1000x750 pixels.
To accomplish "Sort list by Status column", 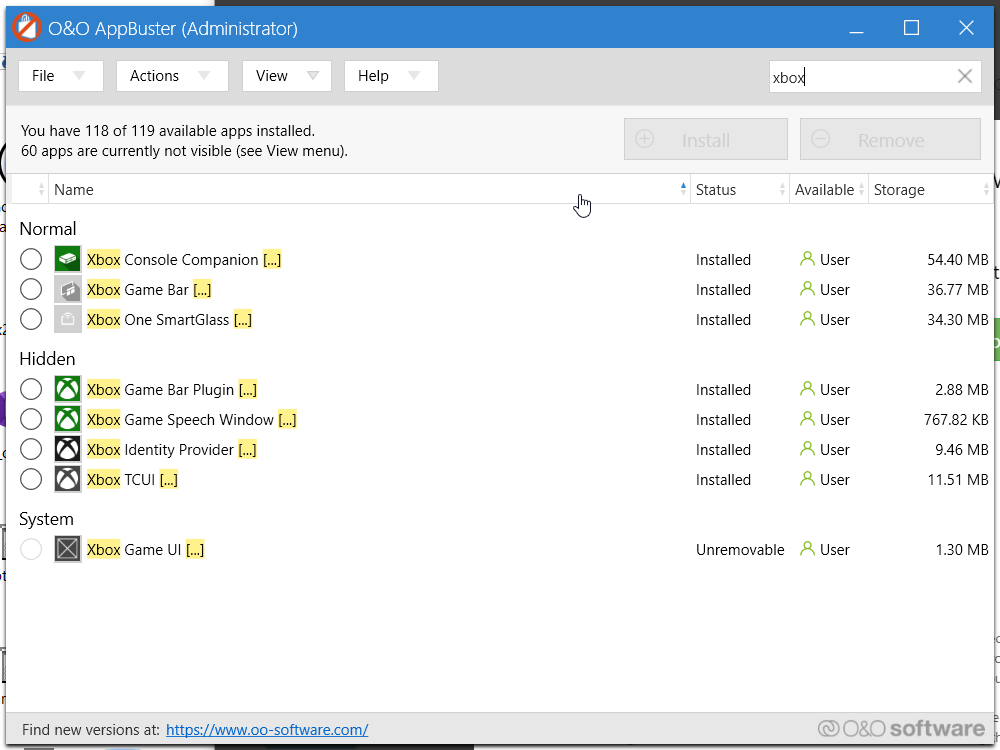I will point(740,189).
